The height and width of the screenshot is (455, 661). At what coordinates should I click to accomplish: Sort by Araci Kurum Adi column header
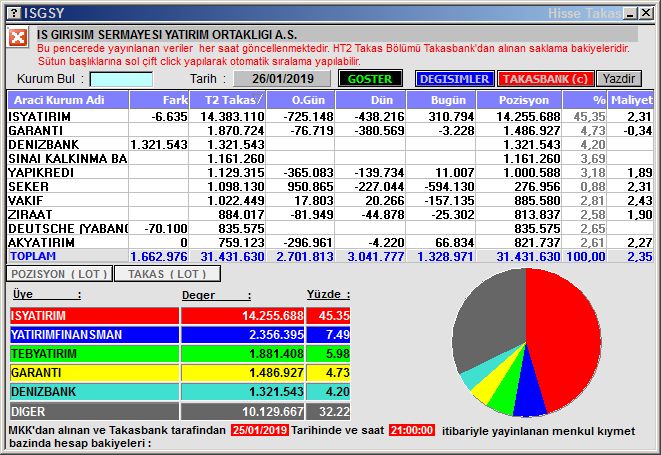click(68, 100)
